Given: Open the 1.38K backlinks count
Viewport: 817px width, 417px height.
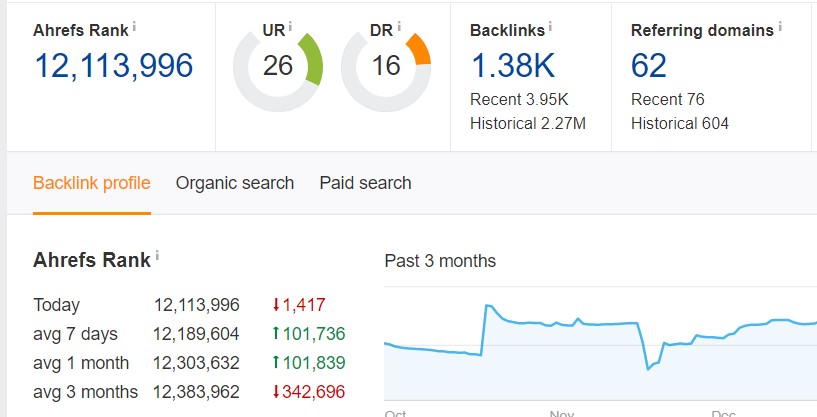Looking at the screenshot, I should click(x=513, y=66).
